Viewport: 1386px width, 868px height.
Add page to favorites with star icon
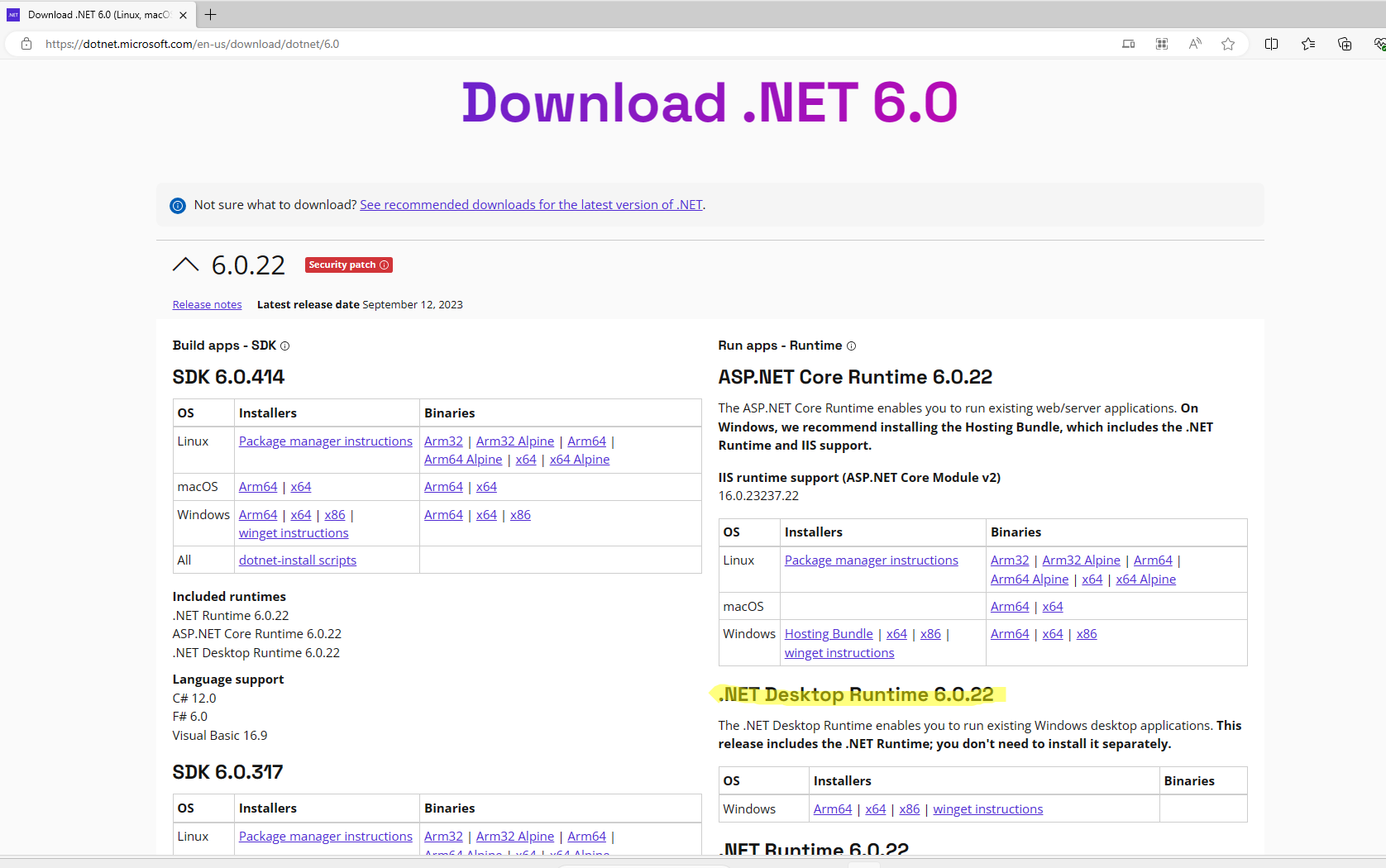pyautogui.click(x=1228, y=44)
